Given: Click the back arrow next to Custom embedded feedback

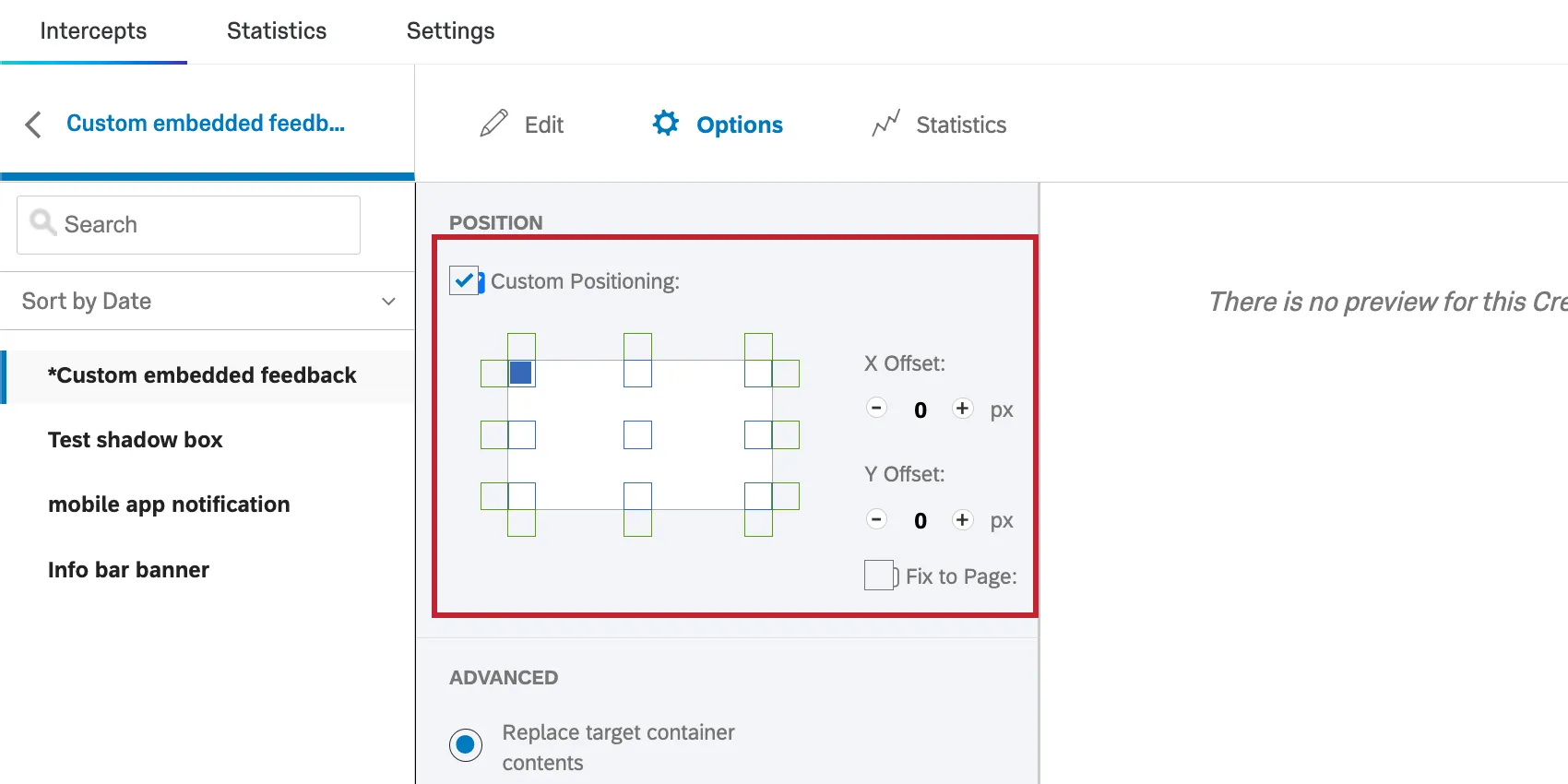Looking at the screenshot, I should [x=33, y=124].
